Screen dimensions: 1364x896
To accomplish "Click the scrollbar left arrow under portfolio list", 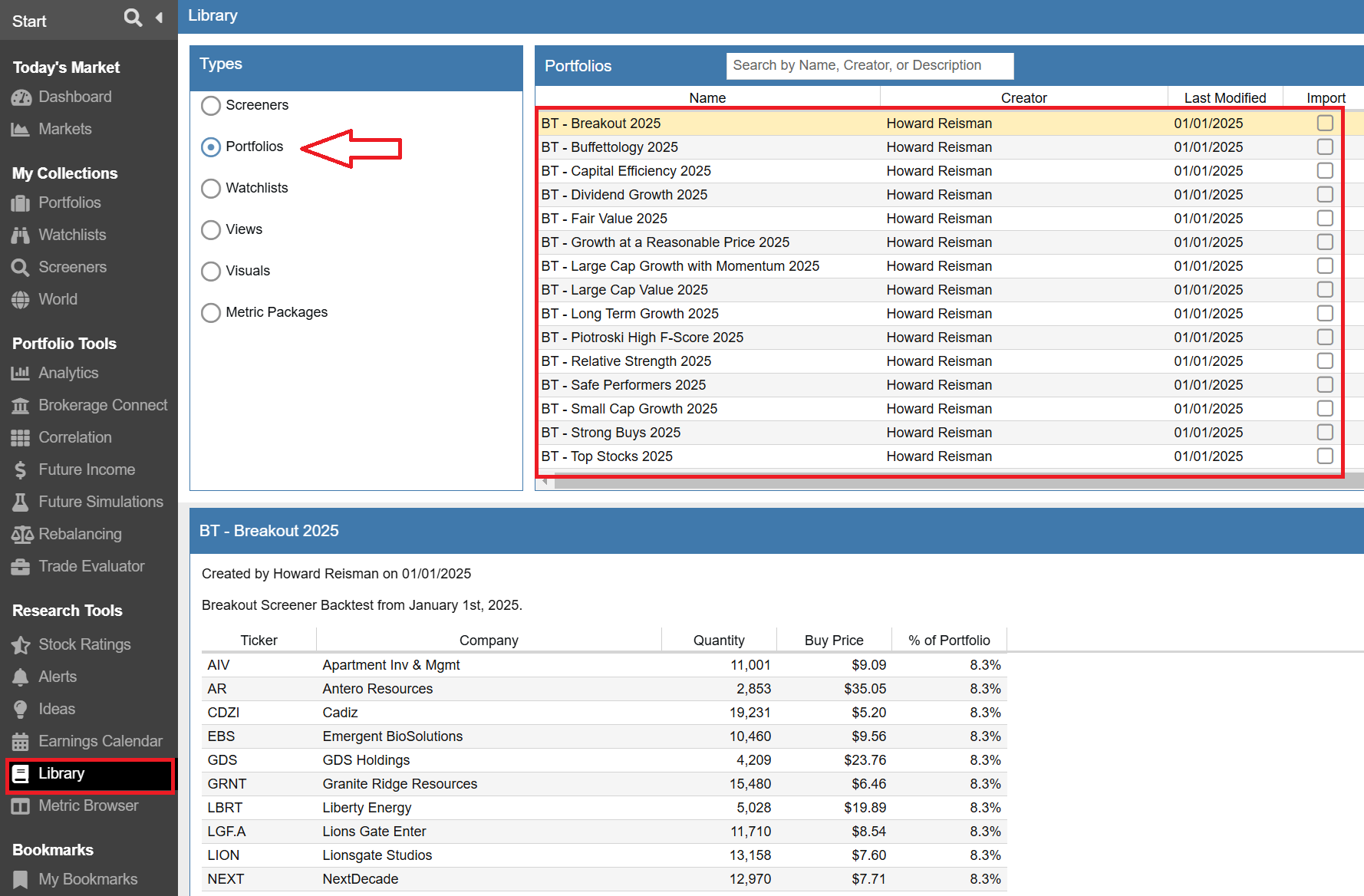I will tap(545, 482).
